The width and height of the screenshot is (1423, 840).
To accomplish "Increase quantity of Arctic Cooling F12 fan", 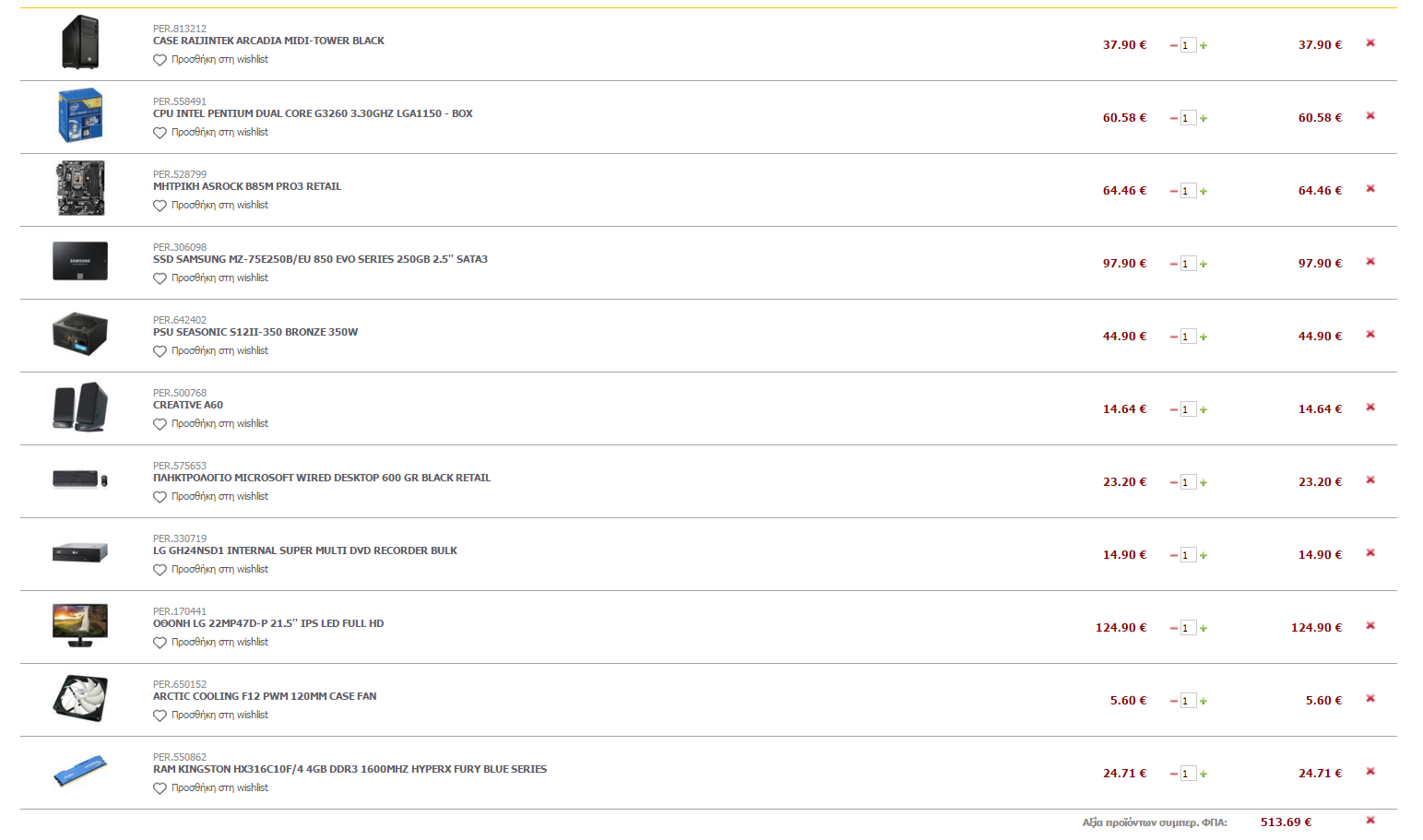I will point(1204,701).
